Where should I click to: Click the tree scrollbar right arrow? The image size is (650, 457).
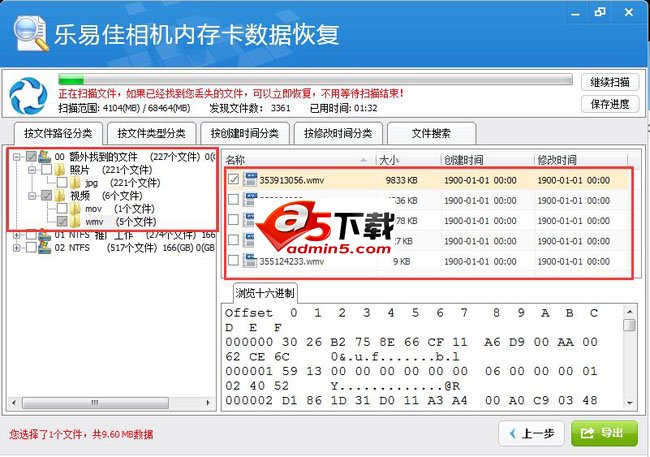coord(208,403)
